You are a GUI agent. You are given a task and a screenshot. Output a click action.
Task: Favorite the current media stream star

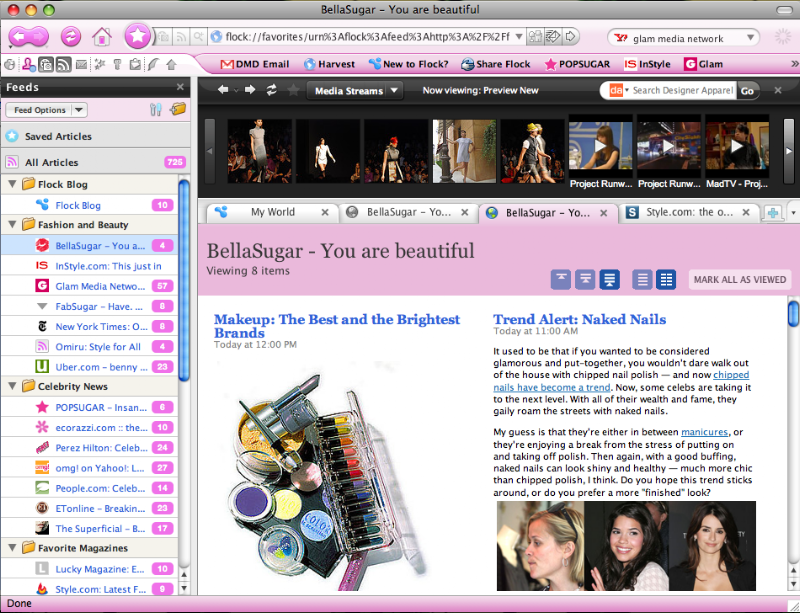(x=293, y=90)
